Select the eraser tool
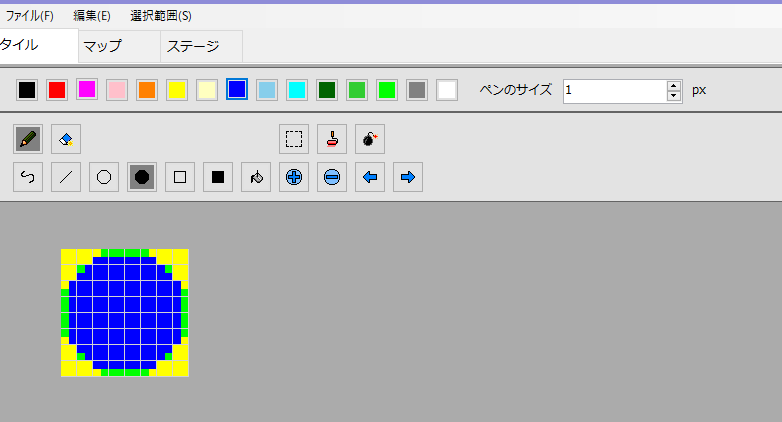Screen dimensions: 782x422 coord(66,139)
